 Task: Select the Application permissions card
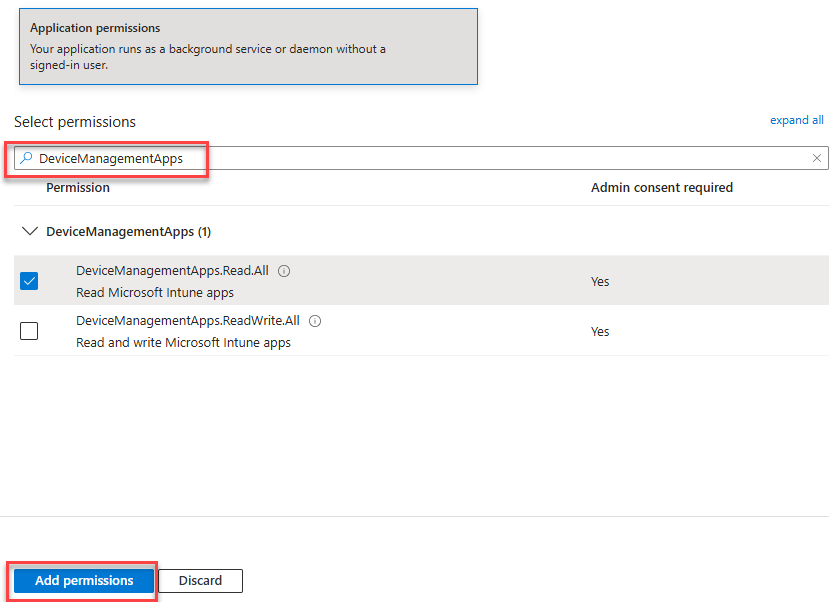248,46
